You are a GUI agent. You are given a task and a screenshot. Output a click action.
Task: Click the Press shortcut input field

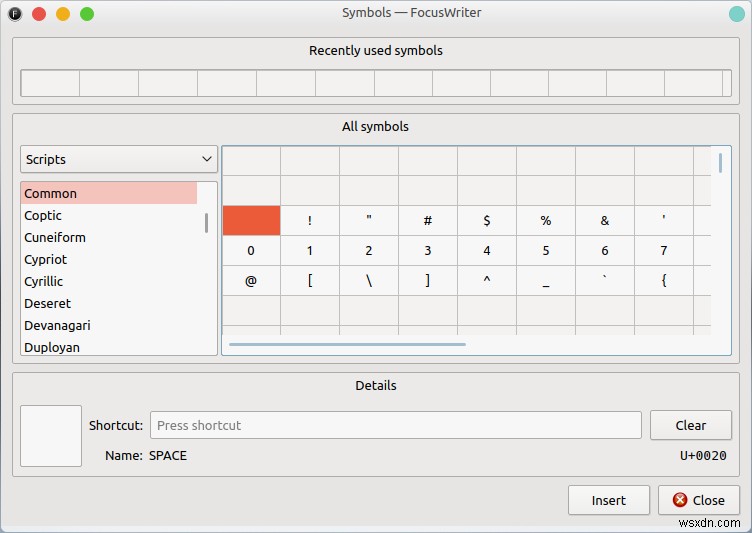396,425
